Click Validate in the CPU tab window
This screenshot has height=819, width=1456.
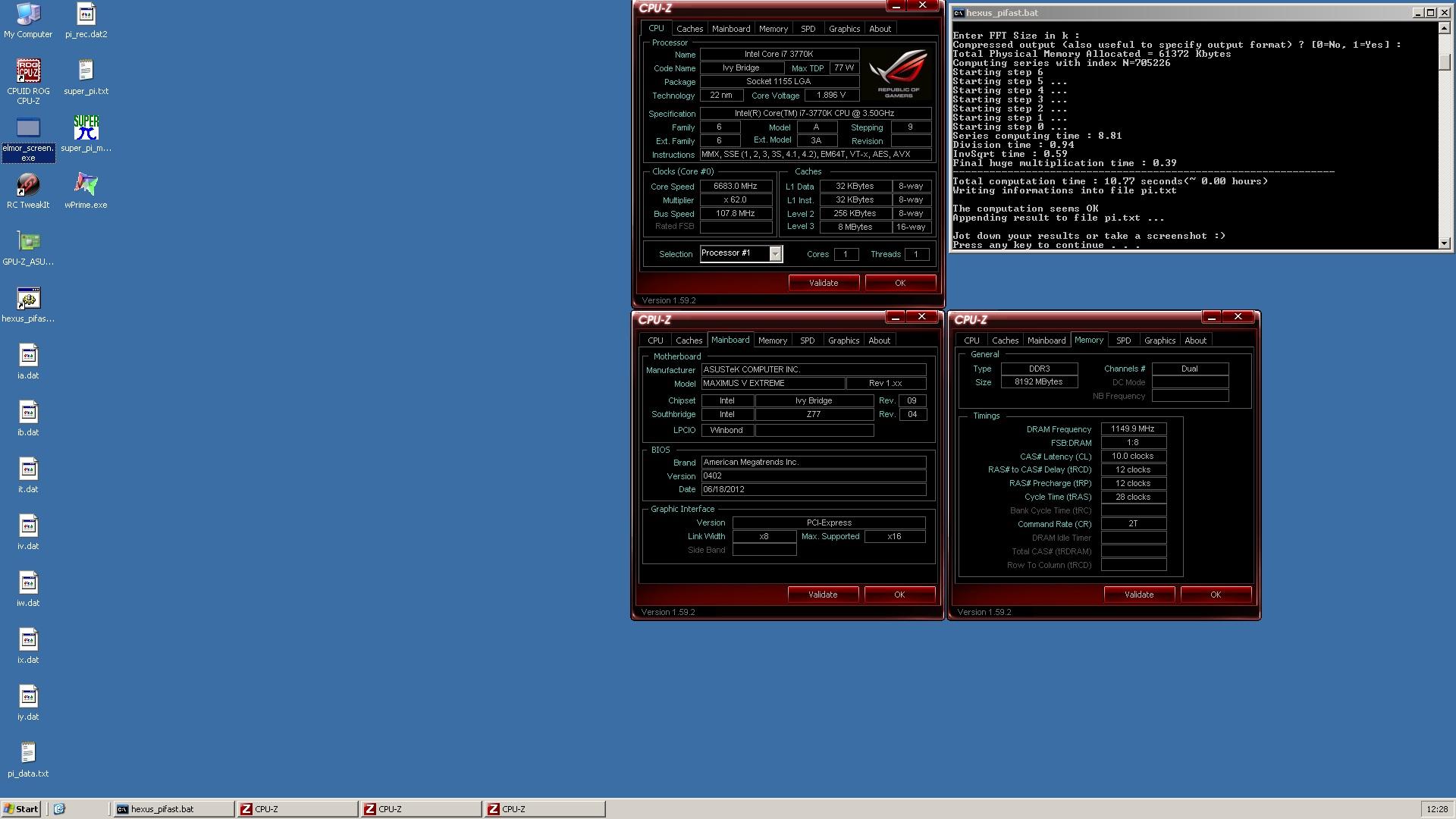(824, 283)
